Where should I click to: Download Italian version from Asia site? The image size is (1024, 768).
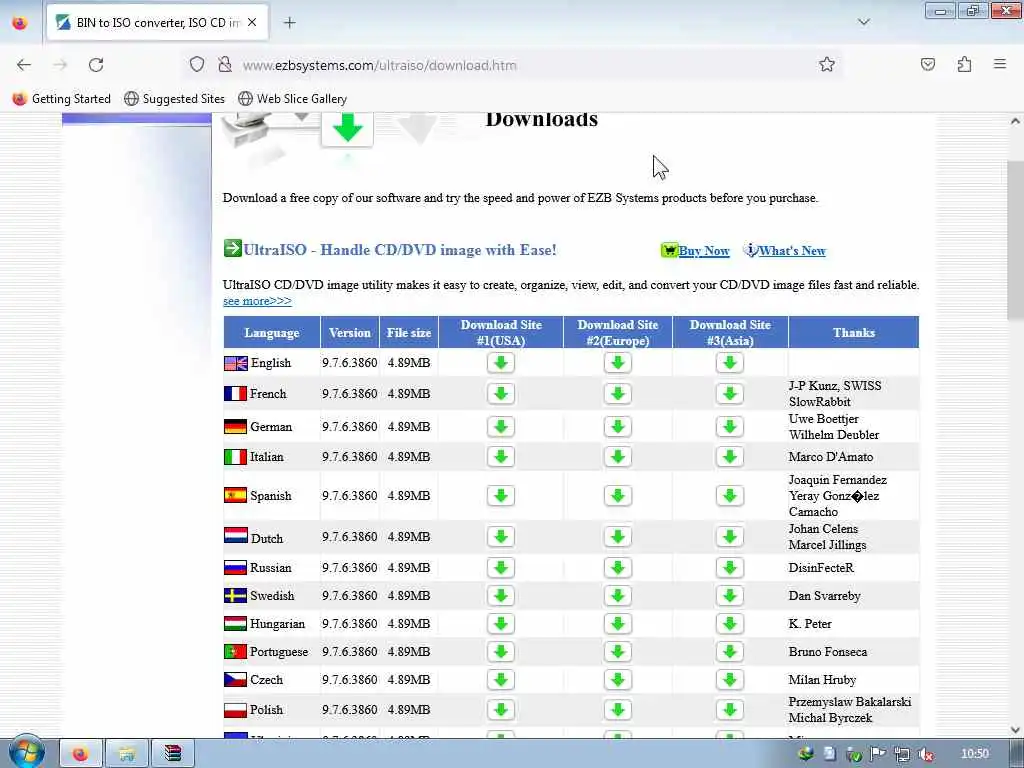tap(729, 457)
